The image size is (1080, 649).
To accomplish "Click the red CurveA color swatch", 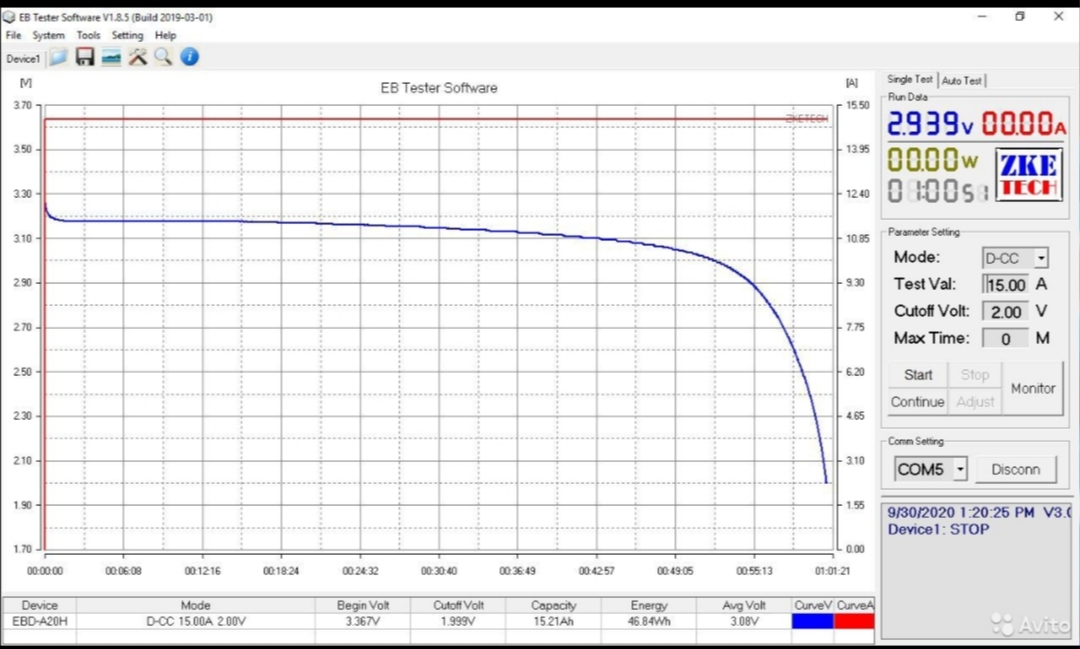I will [854, 621].
